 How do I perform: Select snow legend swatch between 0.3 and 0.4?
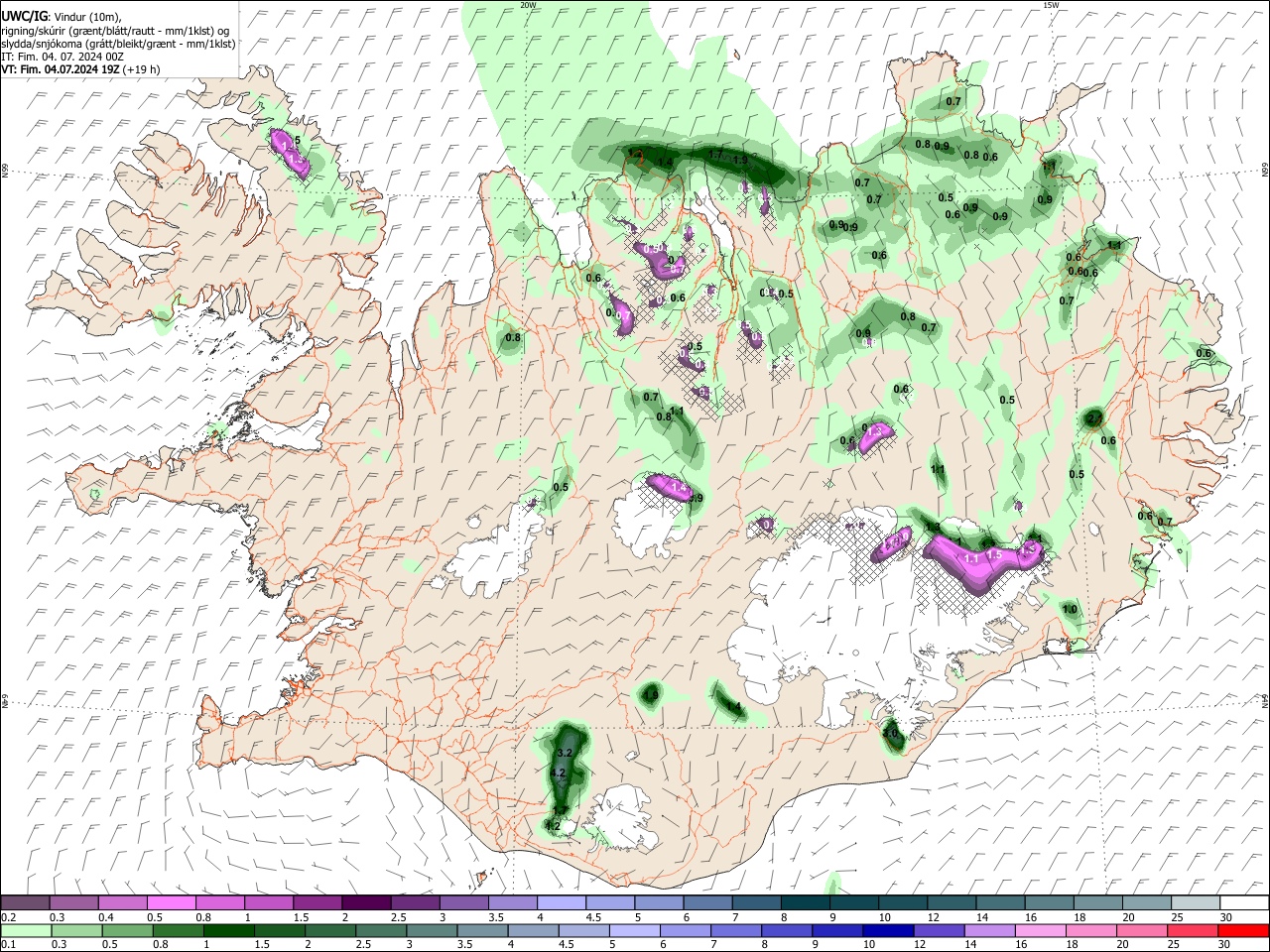pyautogui.click(x=73, y=902)
